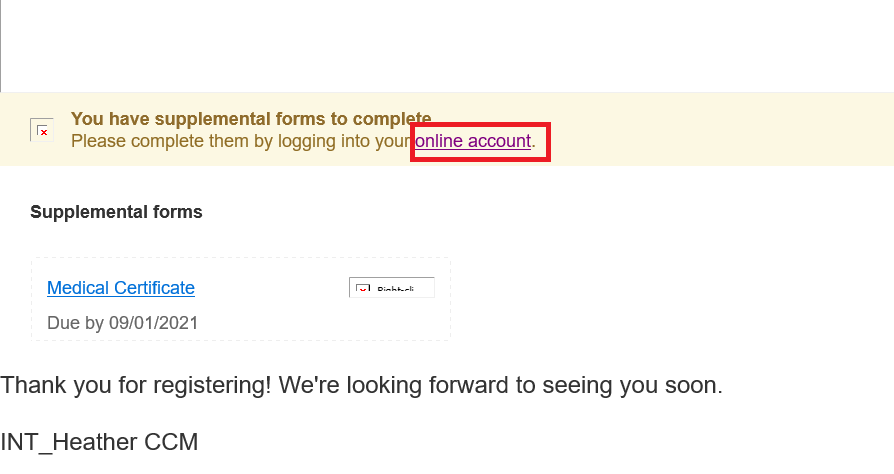Open the Medical Certificate form link

pyautogui.click(x=121, y=288)
